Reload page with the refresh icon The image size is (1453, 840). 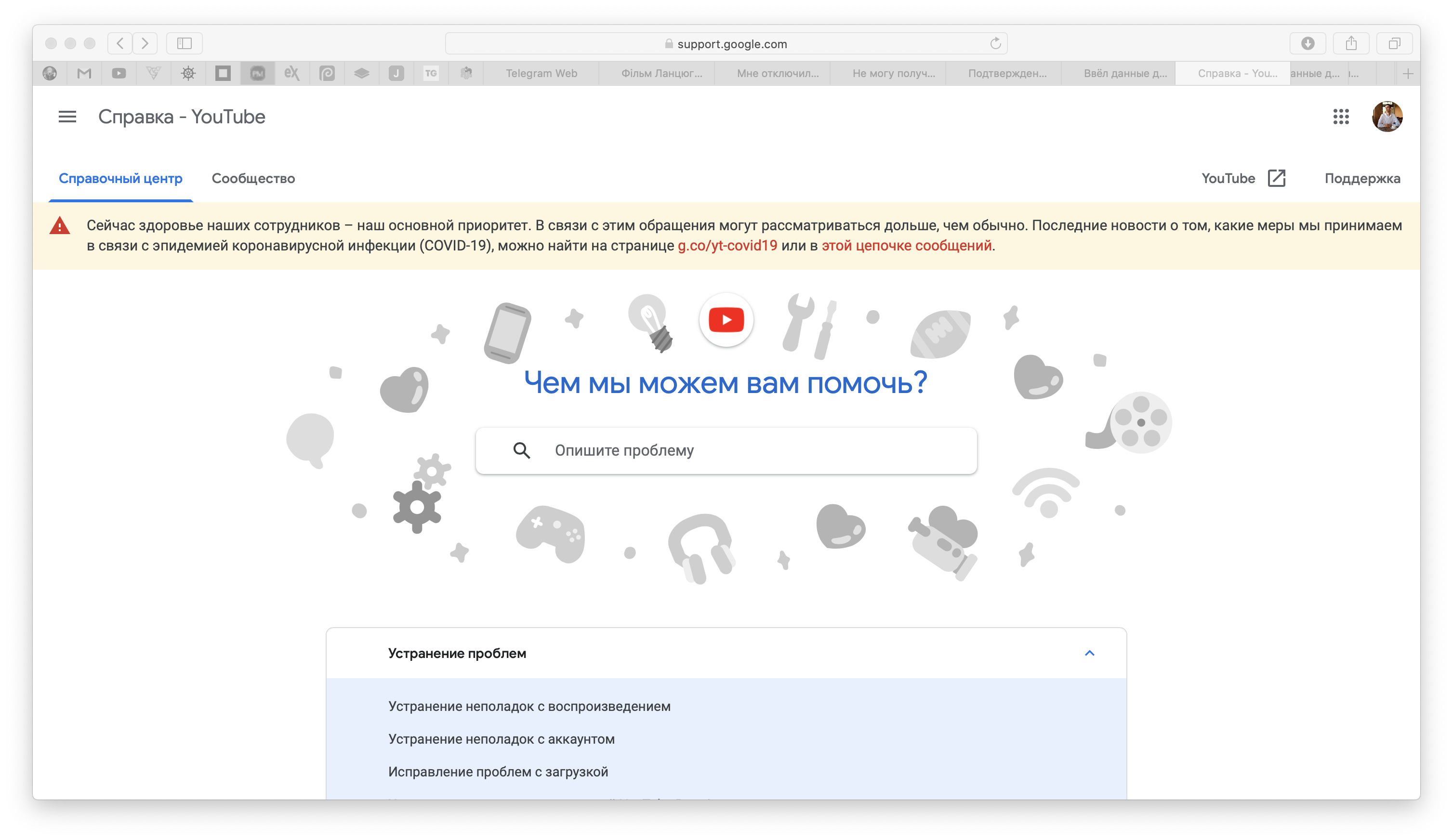(x=995, y=44)
